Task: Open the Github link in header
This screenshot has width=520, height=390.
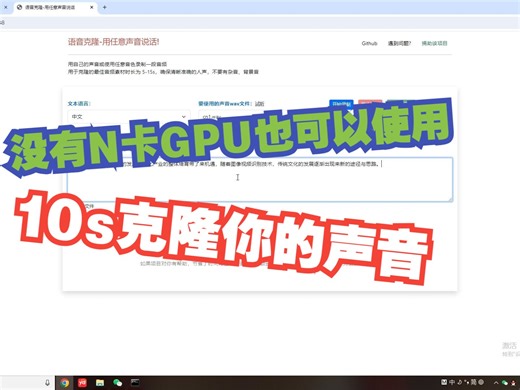Action: pyautogui.click(x=369, y=43)
